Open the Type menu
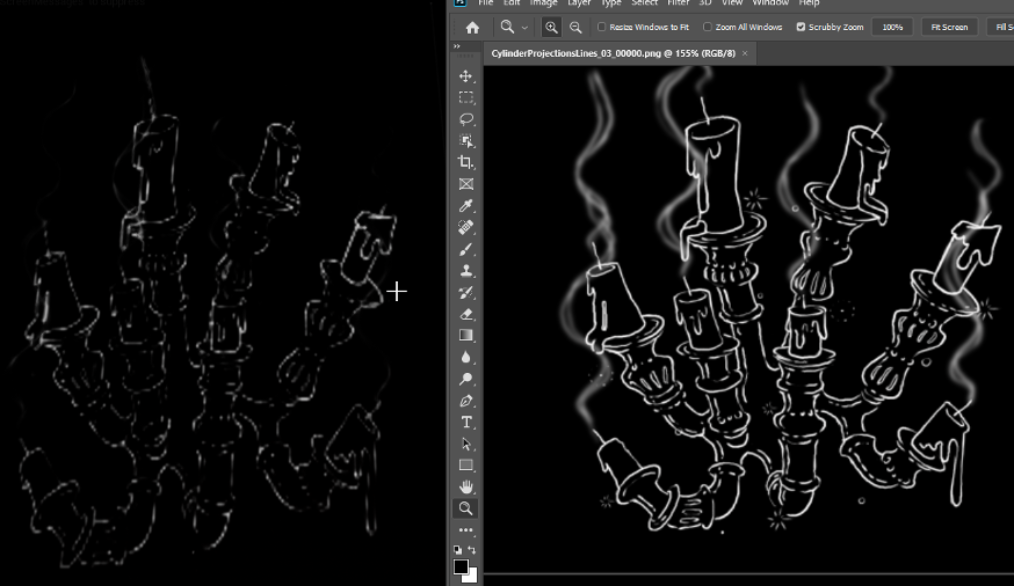 (610, 3)
